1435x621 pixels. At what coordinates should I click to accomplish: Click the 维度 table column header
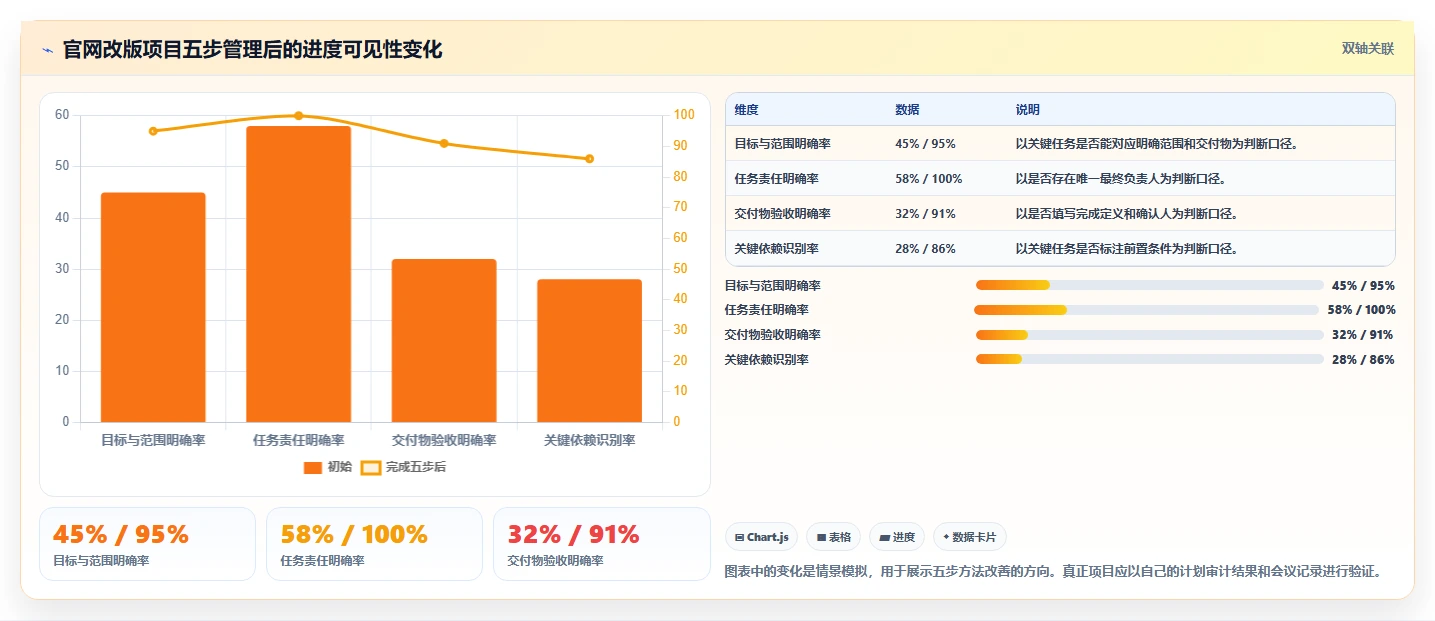coord(746,110)
